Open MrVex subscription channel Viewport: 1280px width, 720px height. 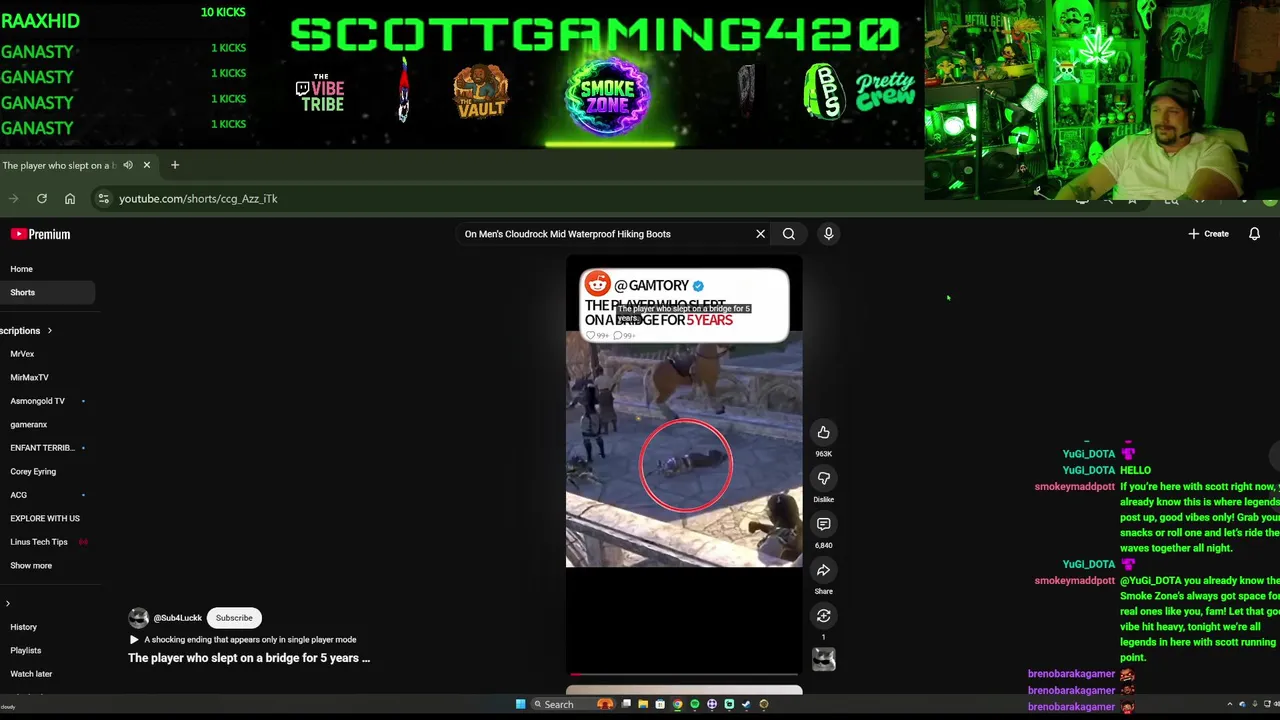click(x=22, y=354)
